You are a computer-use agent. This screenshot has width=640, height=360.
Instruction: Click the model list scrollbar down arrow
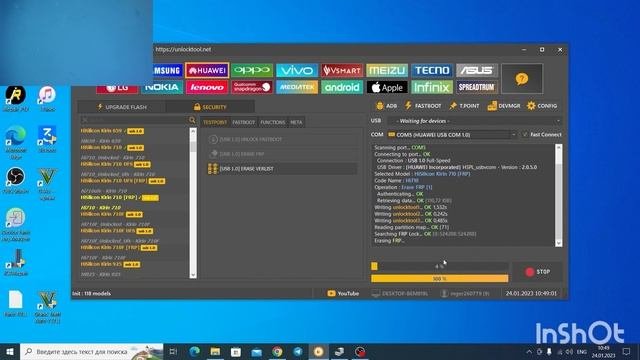(193, 275)
